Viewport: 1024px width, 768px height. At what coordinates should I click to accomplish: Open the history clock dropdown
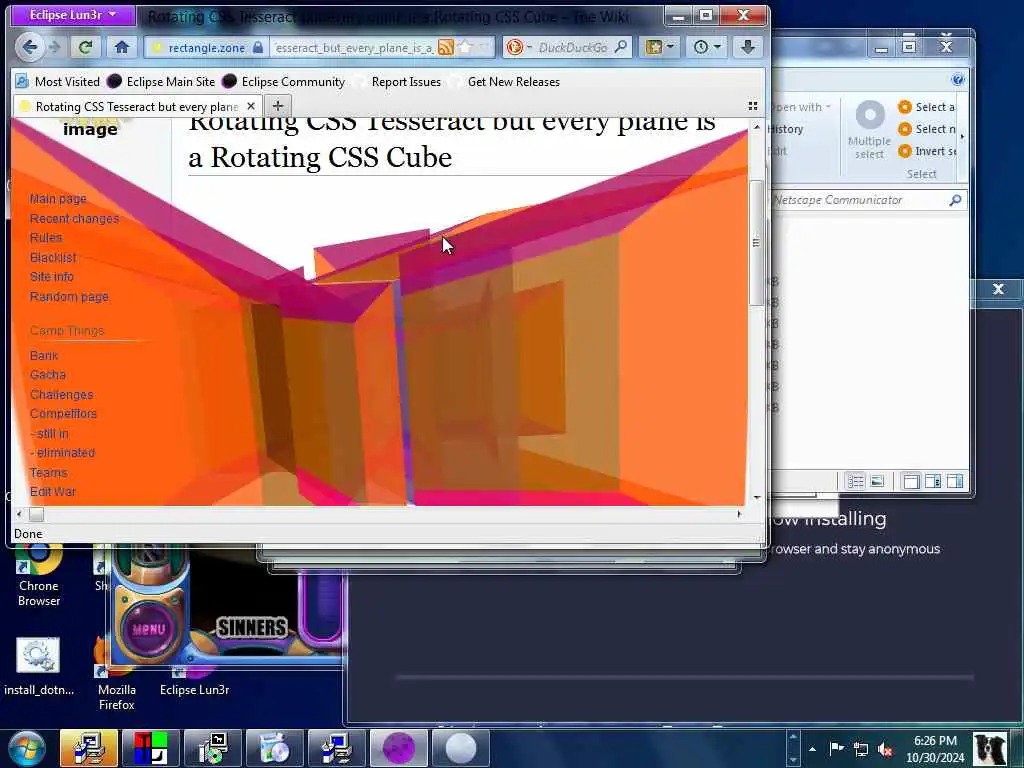tap(707, 47)
